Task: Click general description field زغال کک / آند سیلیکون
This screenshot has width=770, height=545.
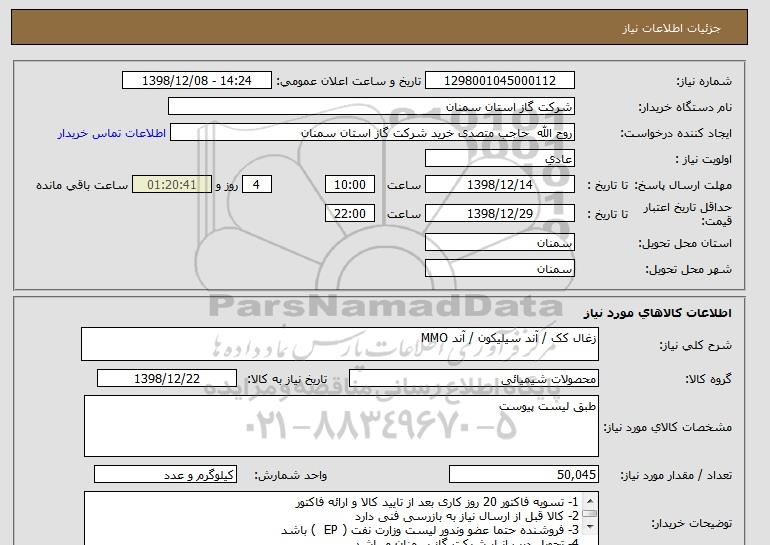Action: pyautogui.click(x=340, y=344)
